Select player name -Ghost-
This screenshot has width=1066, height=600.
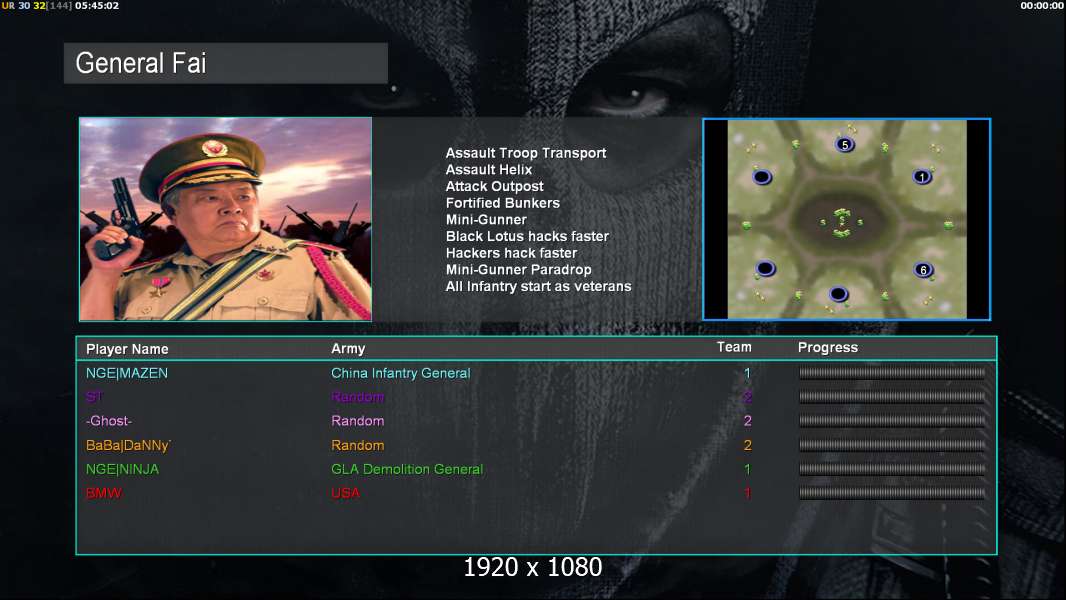pos(109,421)
